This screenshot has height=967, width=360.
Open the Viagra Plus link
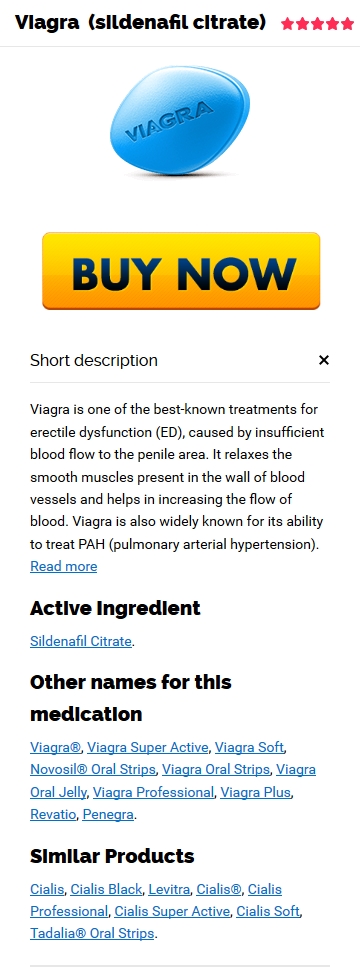[x=256, y=792]
